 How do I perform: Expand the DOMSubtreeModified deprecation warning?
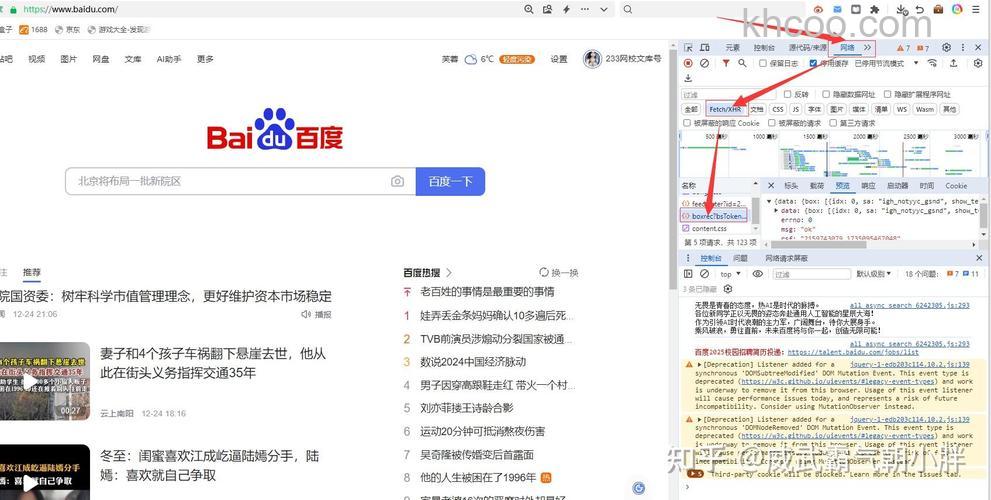click(x=700, y=365)
